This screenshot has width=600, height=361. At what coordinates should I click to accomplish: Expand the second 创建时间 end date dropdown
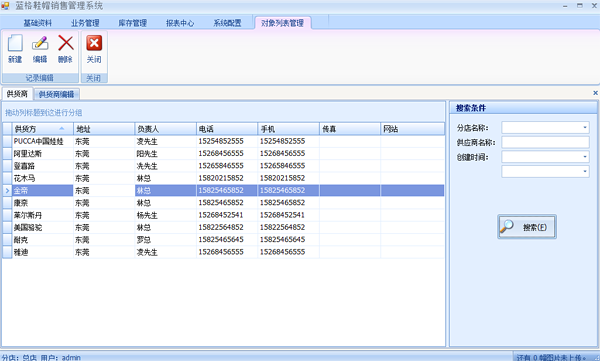(585, 171)
